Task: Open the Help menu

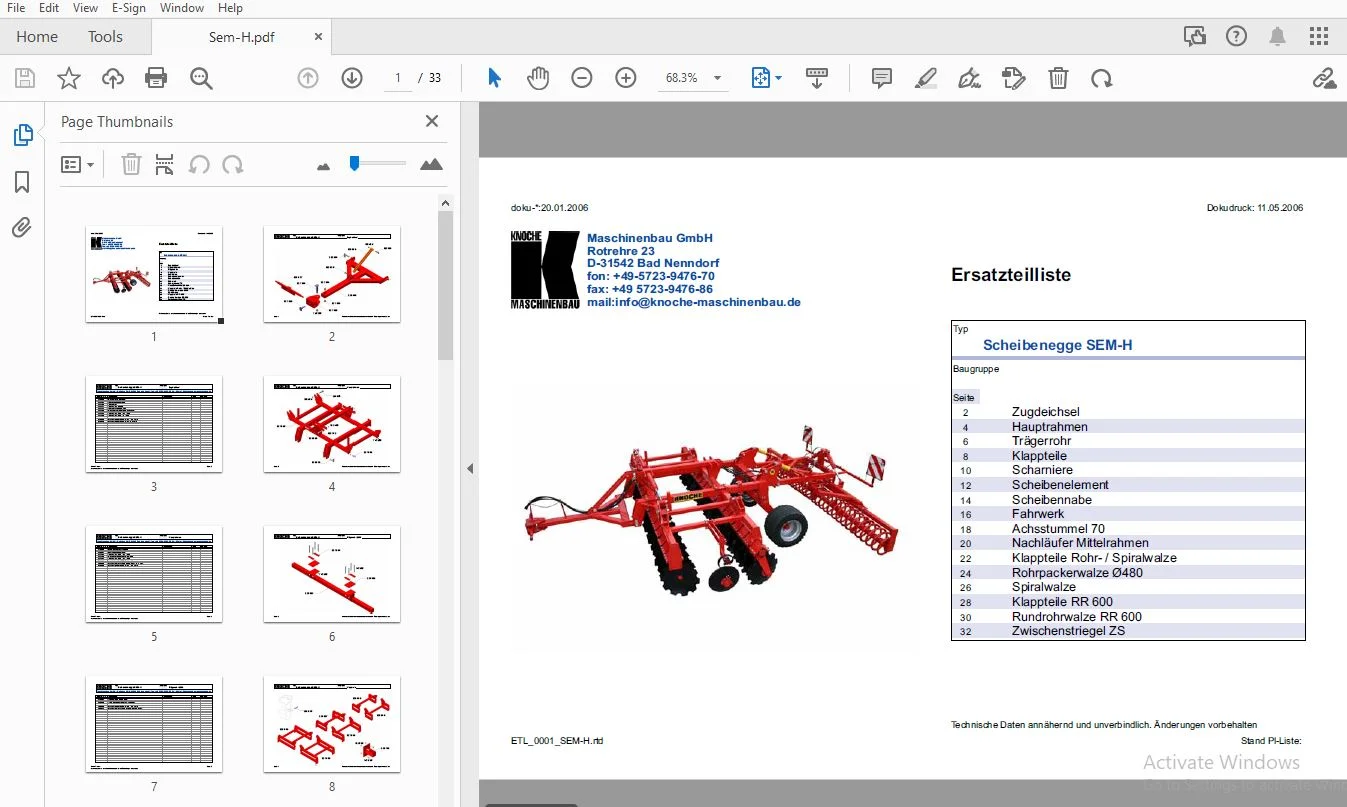Action: (x=230, y=8)
